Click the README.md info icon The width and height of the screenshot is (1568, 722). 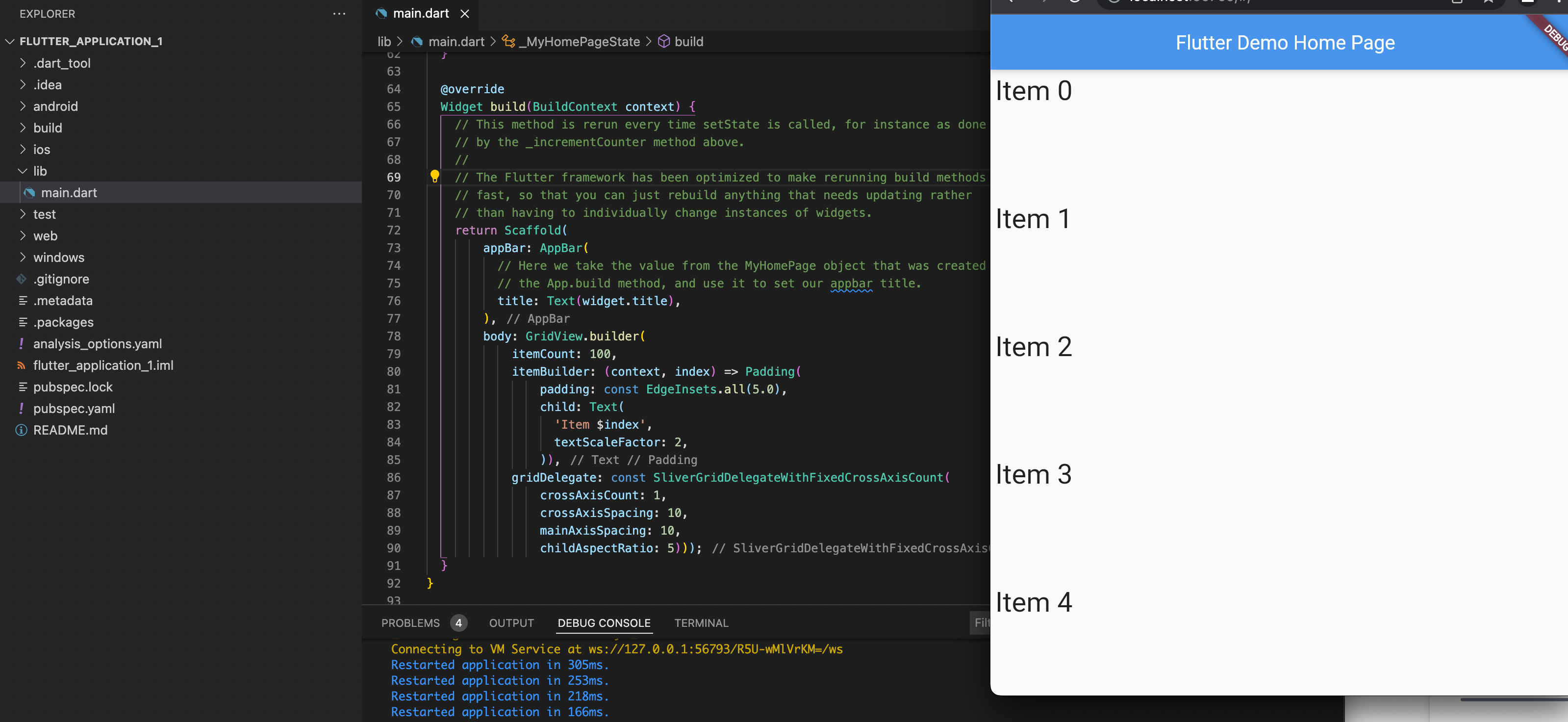click(x=21, y=430)
